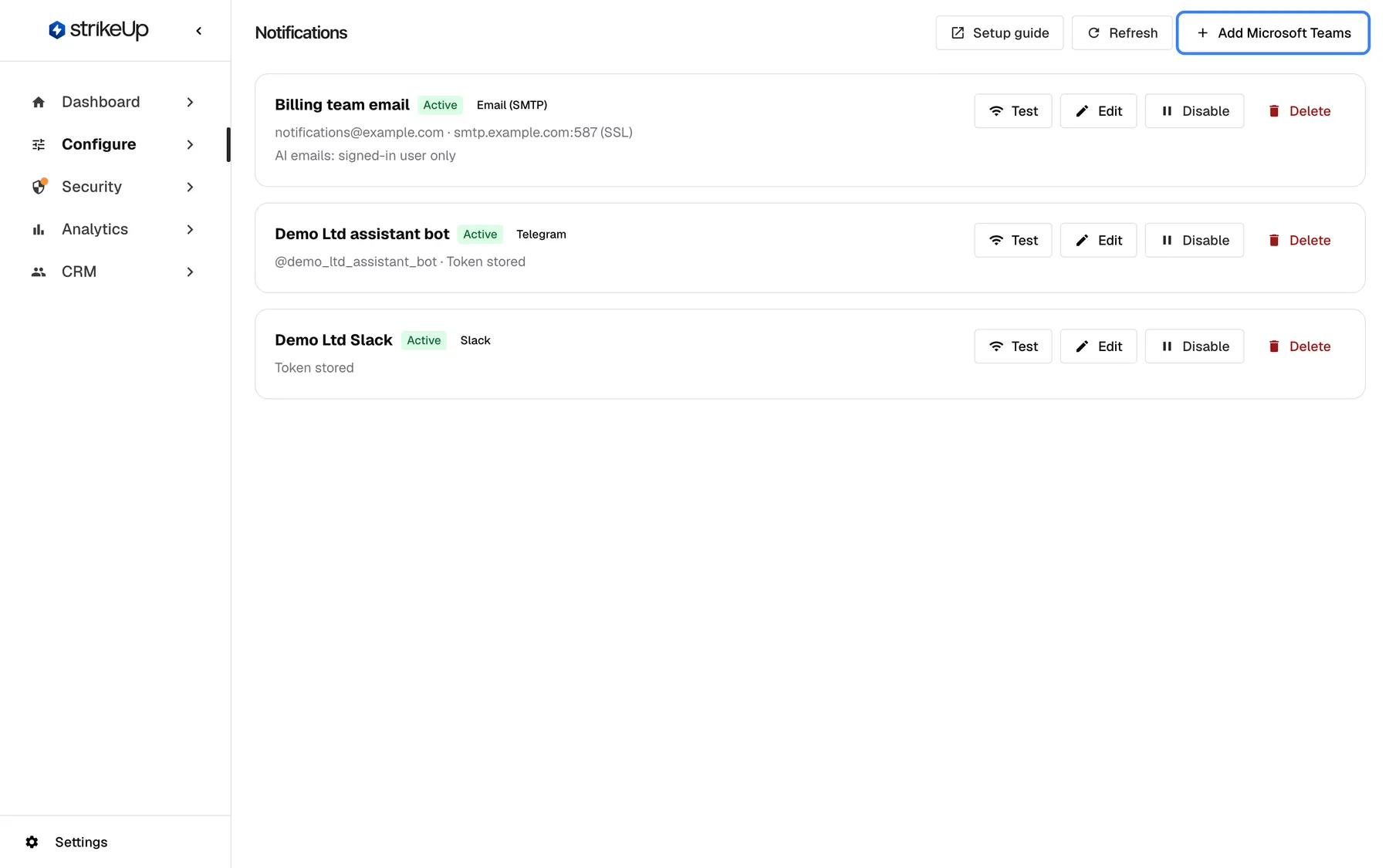1389x868 pixels.
Task: Collapse the sidebar with the left chevron
Action: pyautogui.click(x=199, y=31)
